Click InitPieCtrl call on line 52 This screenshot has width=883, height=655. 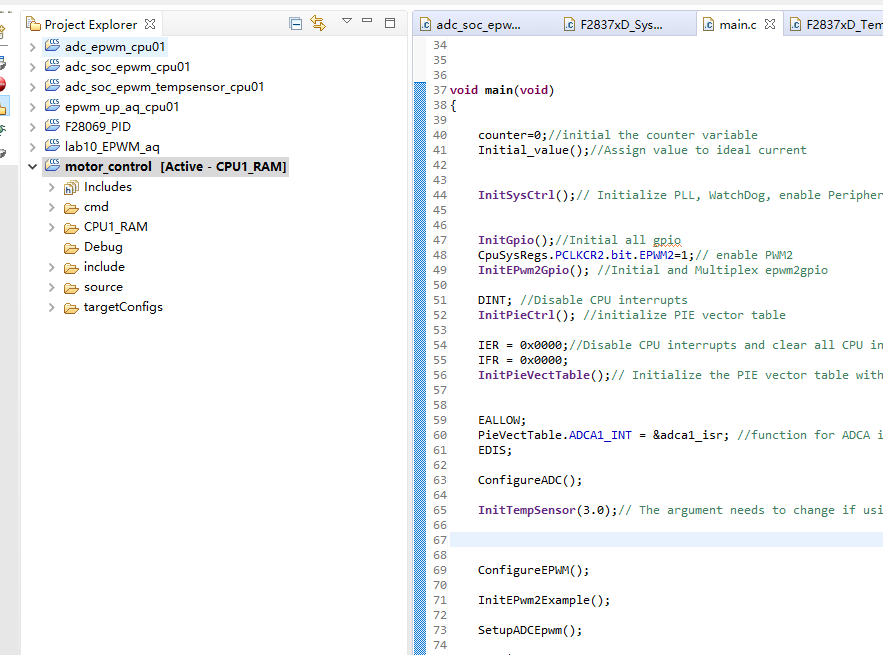516,315
